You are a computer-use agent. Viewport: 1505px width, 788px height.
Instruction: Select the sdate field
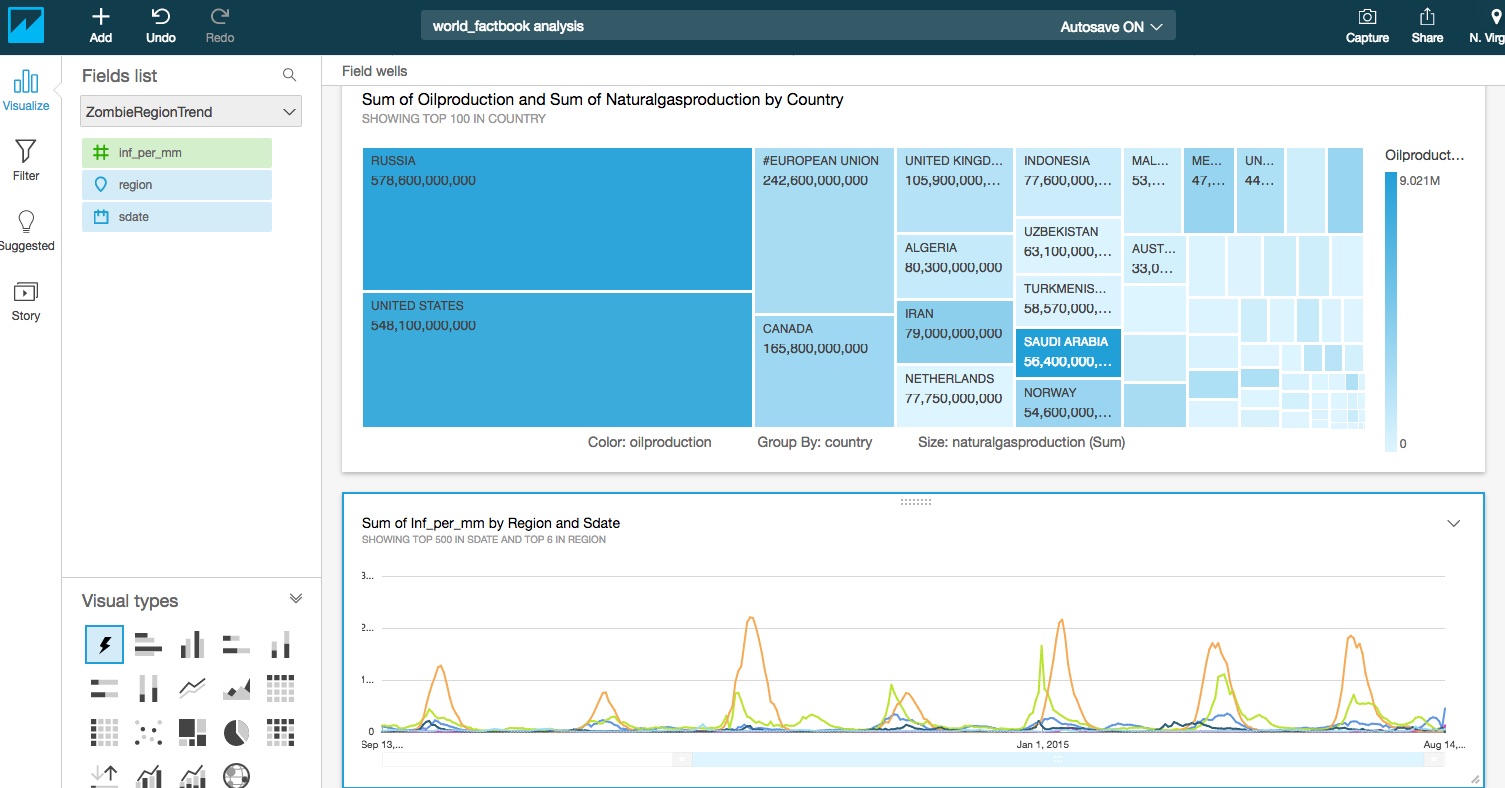pyautogui.click(x=177, y=217)
